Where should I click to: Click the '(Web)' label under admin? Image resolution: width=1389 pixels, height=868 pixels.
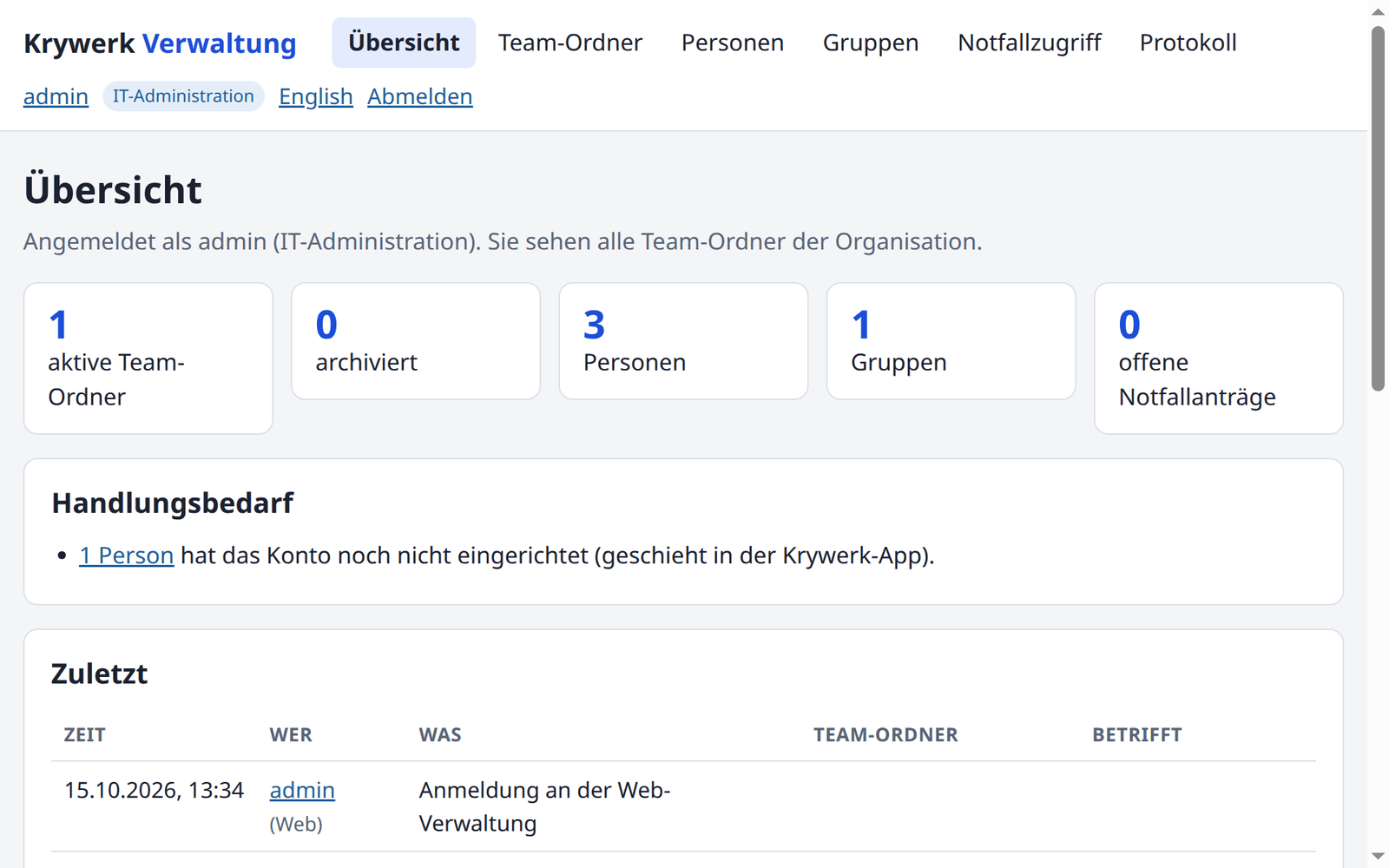pos(296,824)
